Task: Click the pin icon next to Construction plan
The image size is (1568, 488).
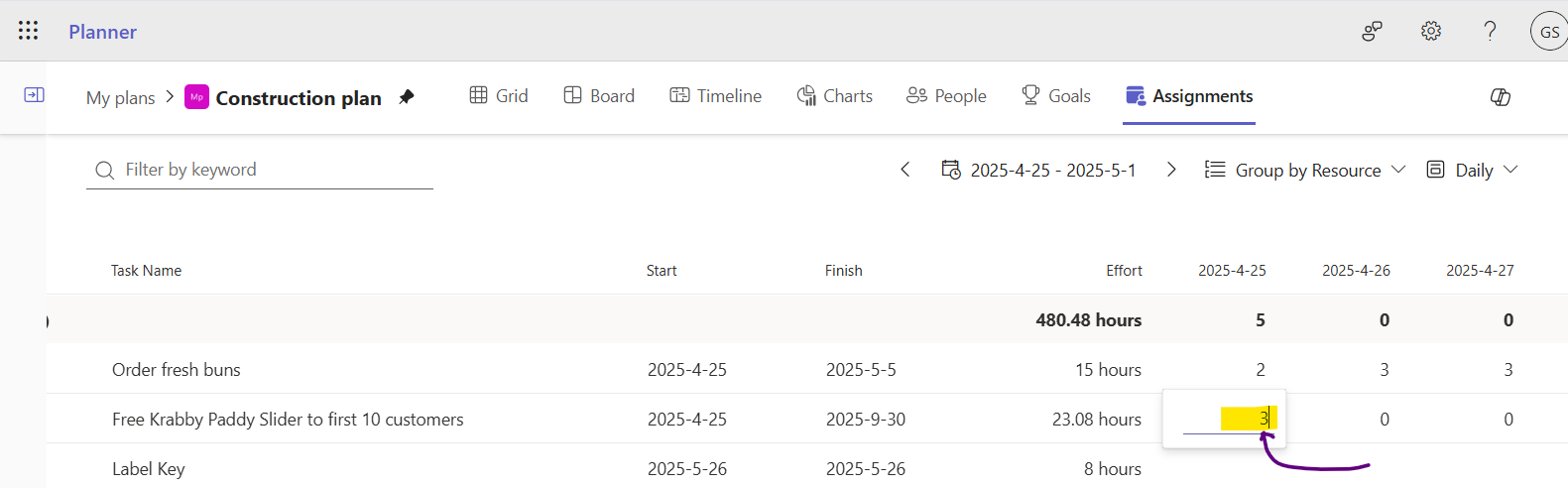Action: pyautogui.click(x=407, y=97)
